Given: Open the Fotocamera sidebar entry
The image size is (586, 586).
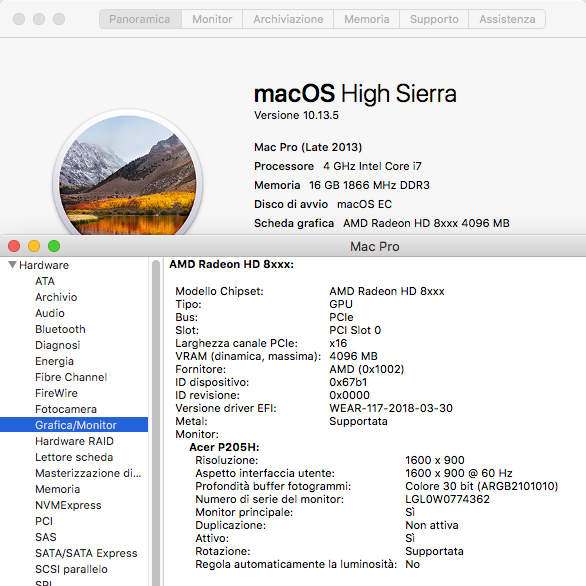Looking at the screenshot, I should point(66,409).
